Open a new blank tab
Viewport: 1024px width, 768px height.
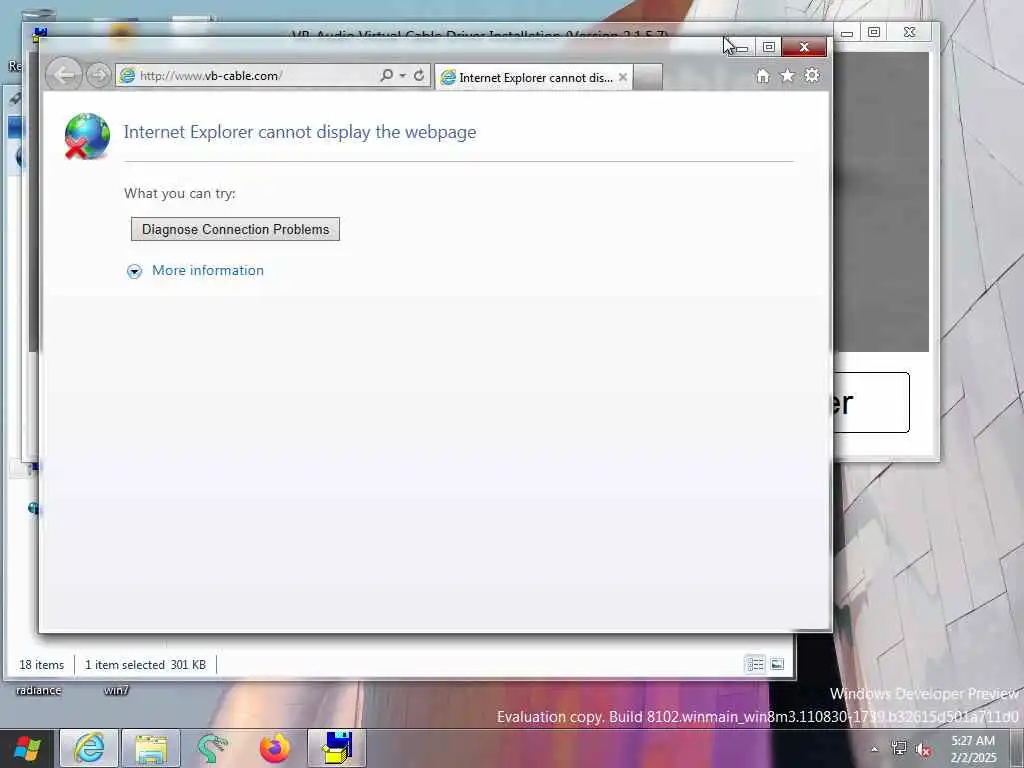tap(648, 77)
